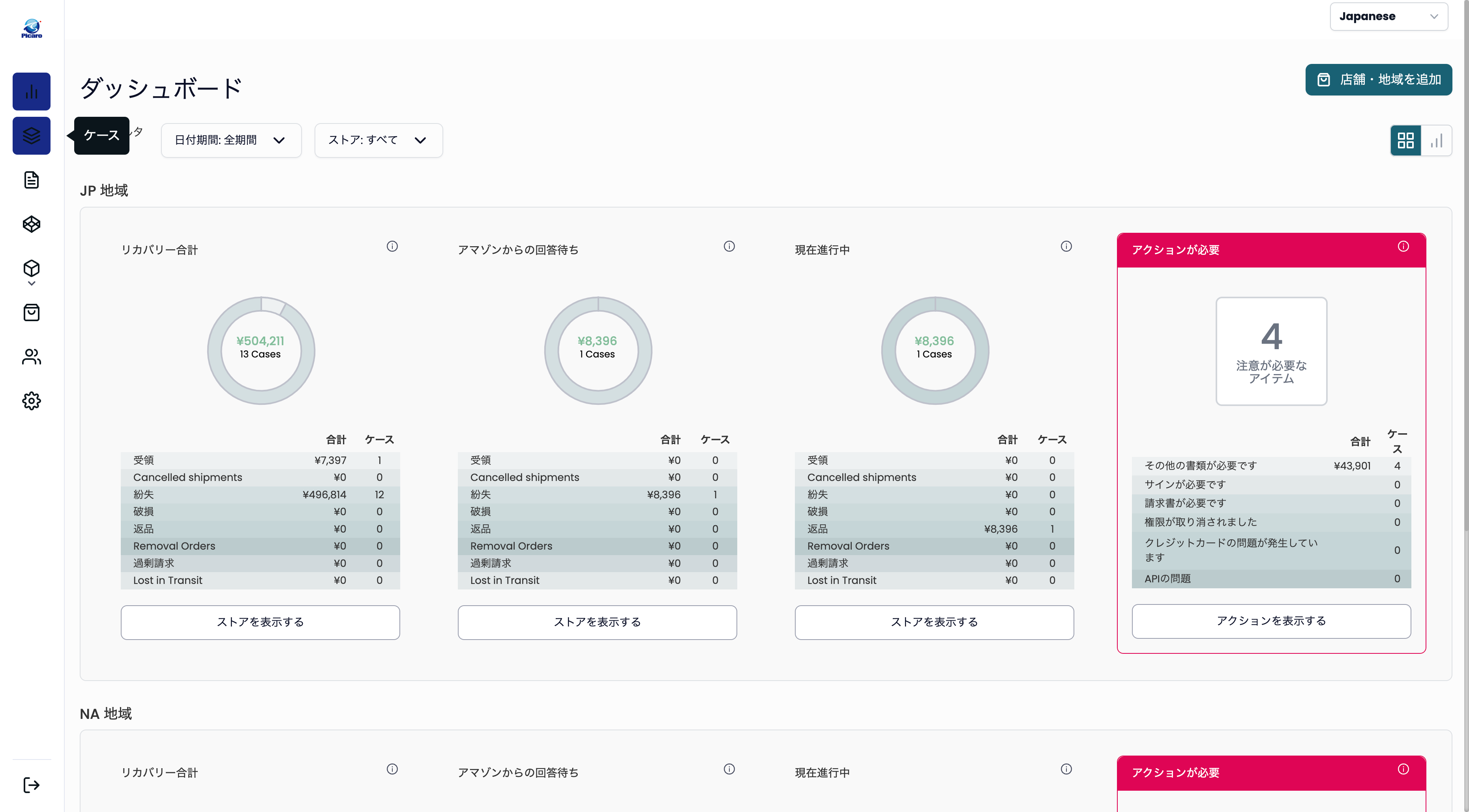Click the NA 地域 heading
The height and width of the screenshot is (812, 1469).
pos(106,714)
